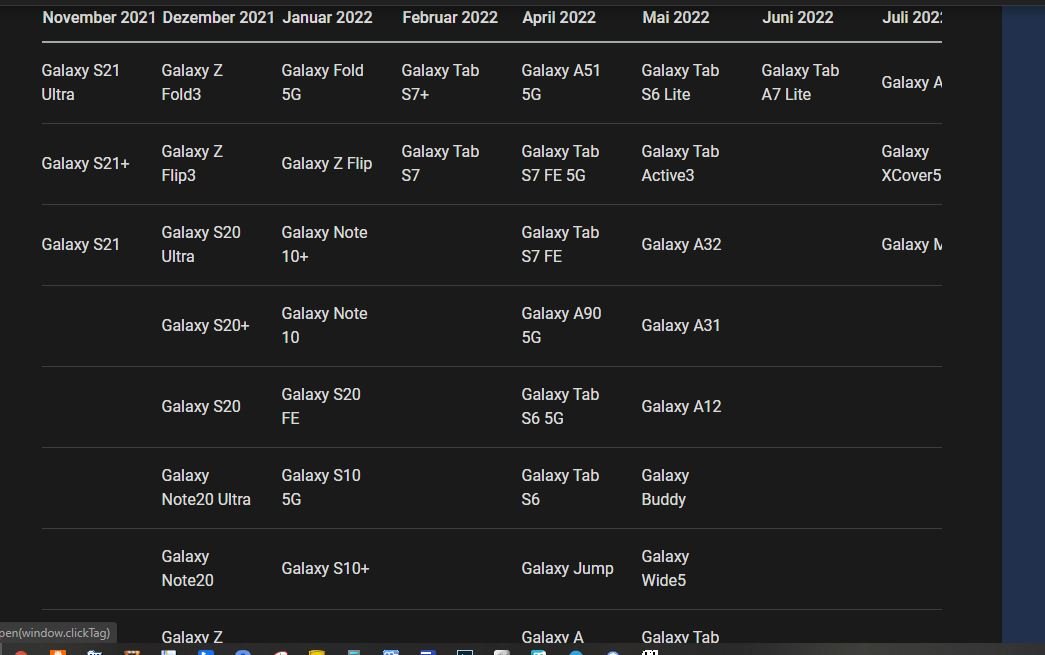1045x655 pixels.
Task: Select the "Galaxy S10 5G" cell
Action: click(321, 488)
